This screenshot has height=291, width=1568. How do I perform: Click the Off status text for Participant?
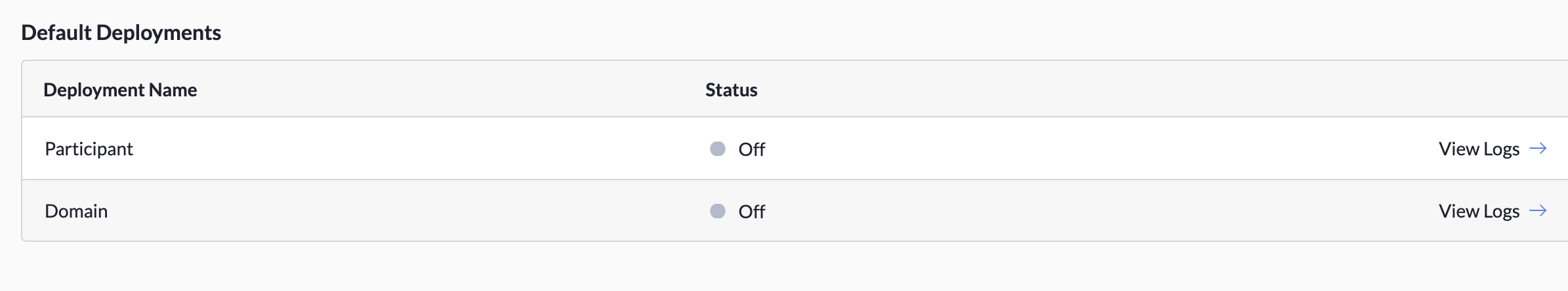752,149
